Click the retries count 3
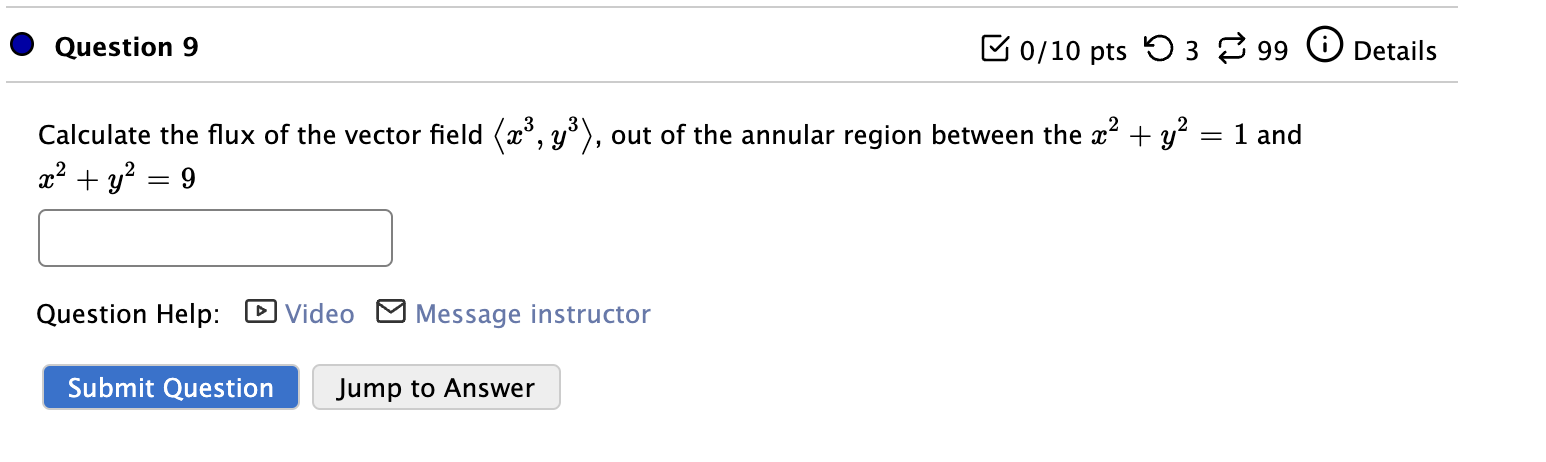The image size is (1546, 462). click(1191, 51)
